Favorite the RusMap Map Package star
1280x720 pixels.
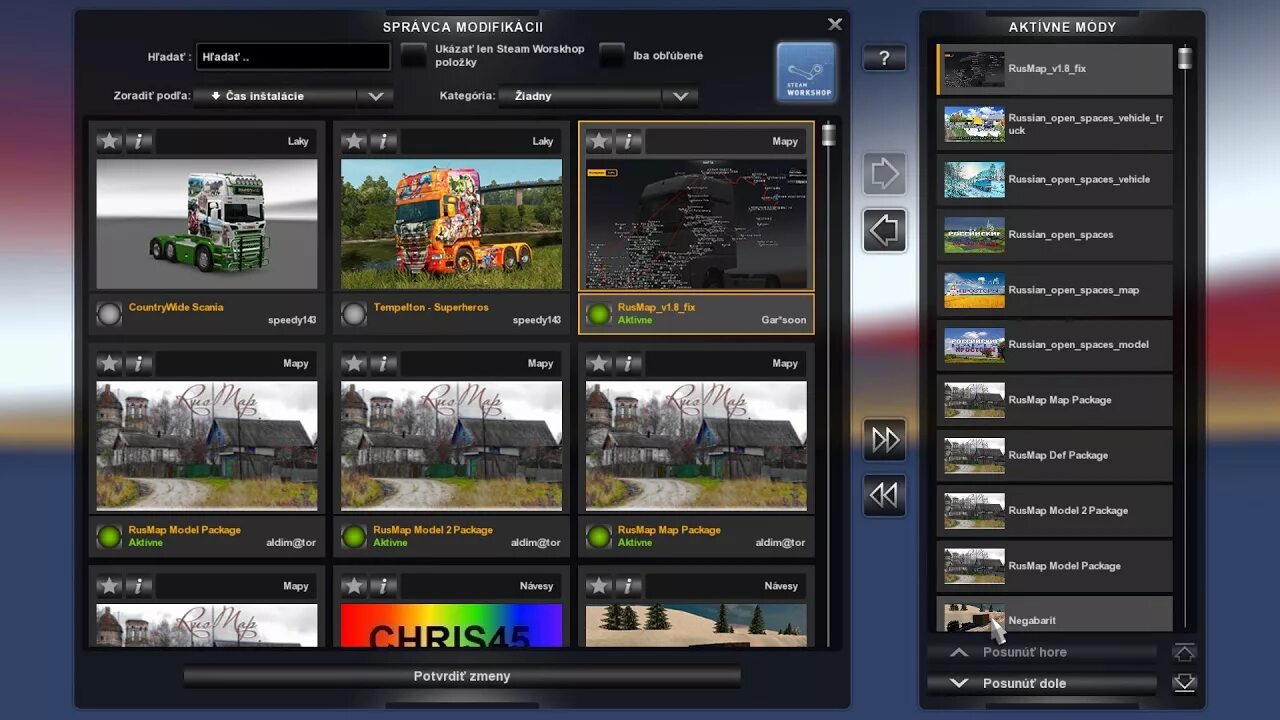pos(599,363)
